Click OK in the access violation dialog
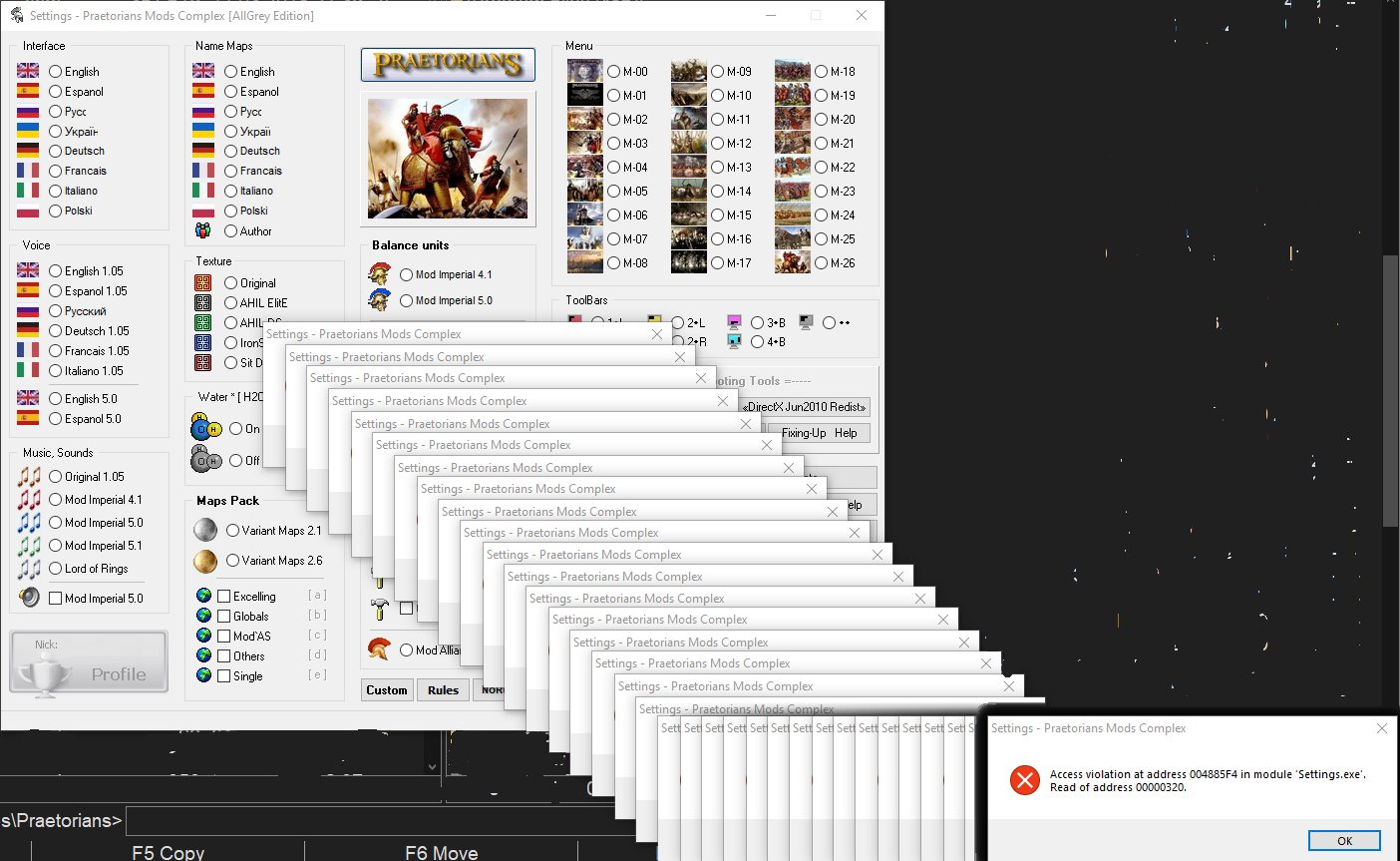This screenshot has width=1400, height=861. pos(1344,840)
